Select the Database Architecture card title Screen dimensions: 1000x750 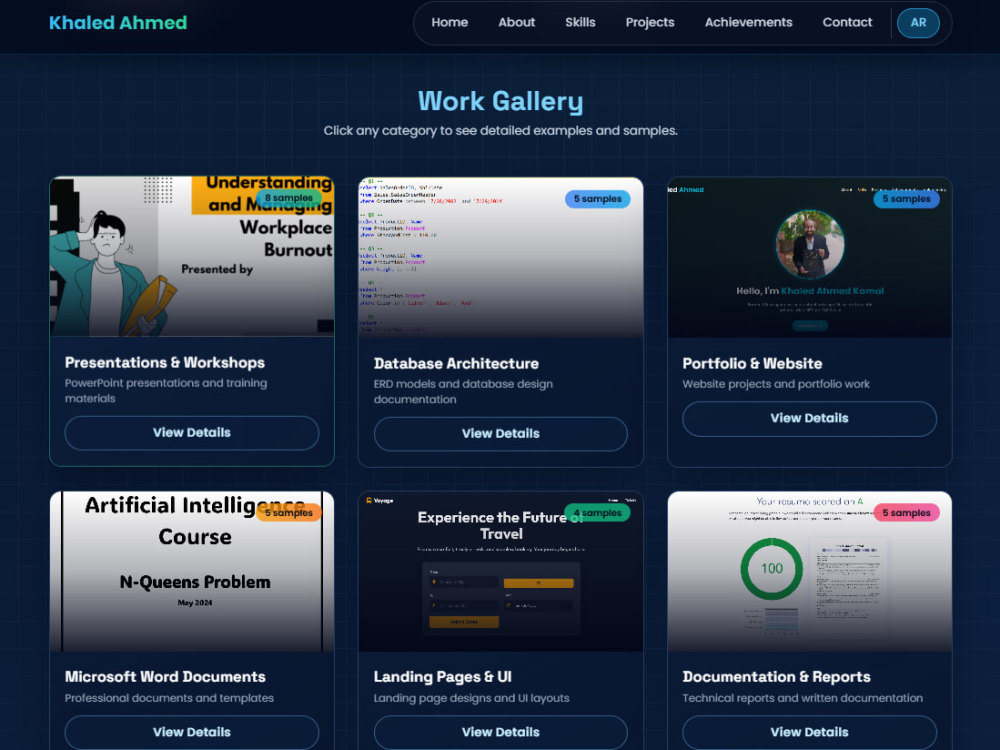(x=456, y=364)
